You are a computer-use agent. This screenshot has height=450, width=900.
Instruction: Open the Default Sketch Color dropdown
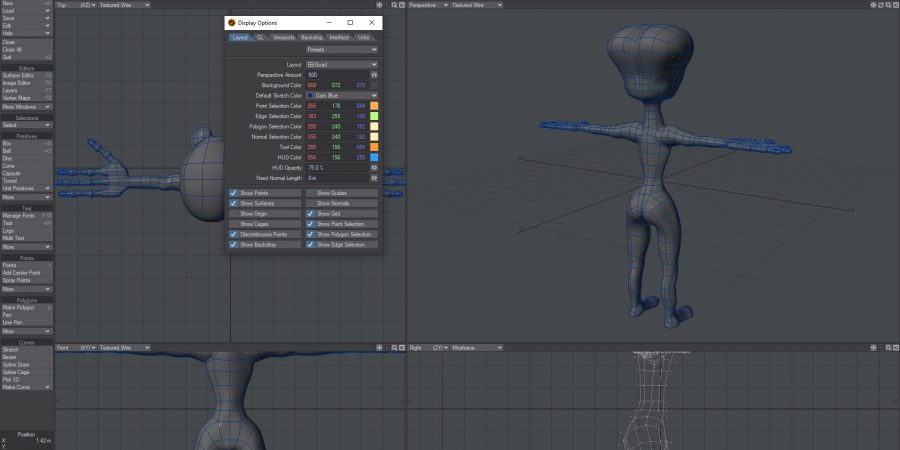341,95
